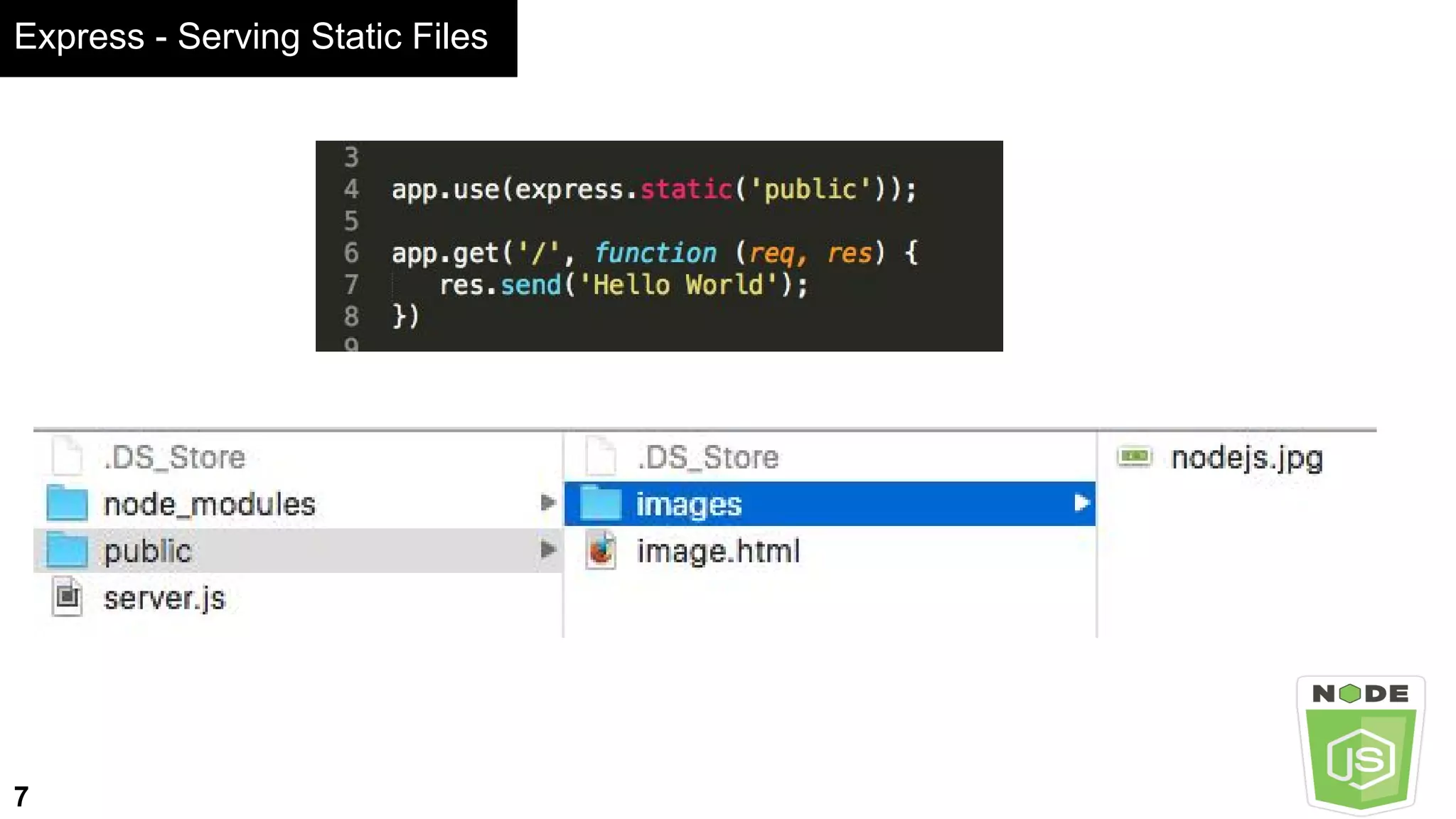Click the app.use(express.static('public')) code line
The width and height of the screenshot is (1456, 819).
[654, 189]
